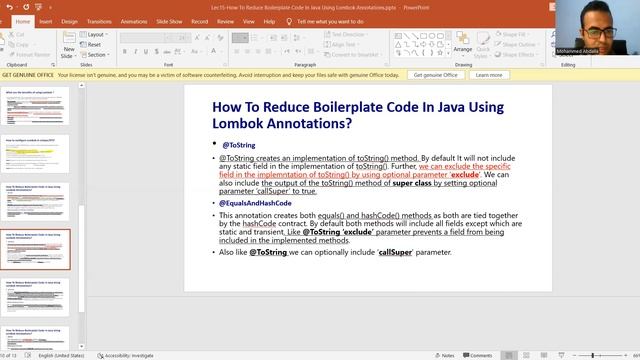
Task: Click Increase Font Size icon
Action: point(197,38)
